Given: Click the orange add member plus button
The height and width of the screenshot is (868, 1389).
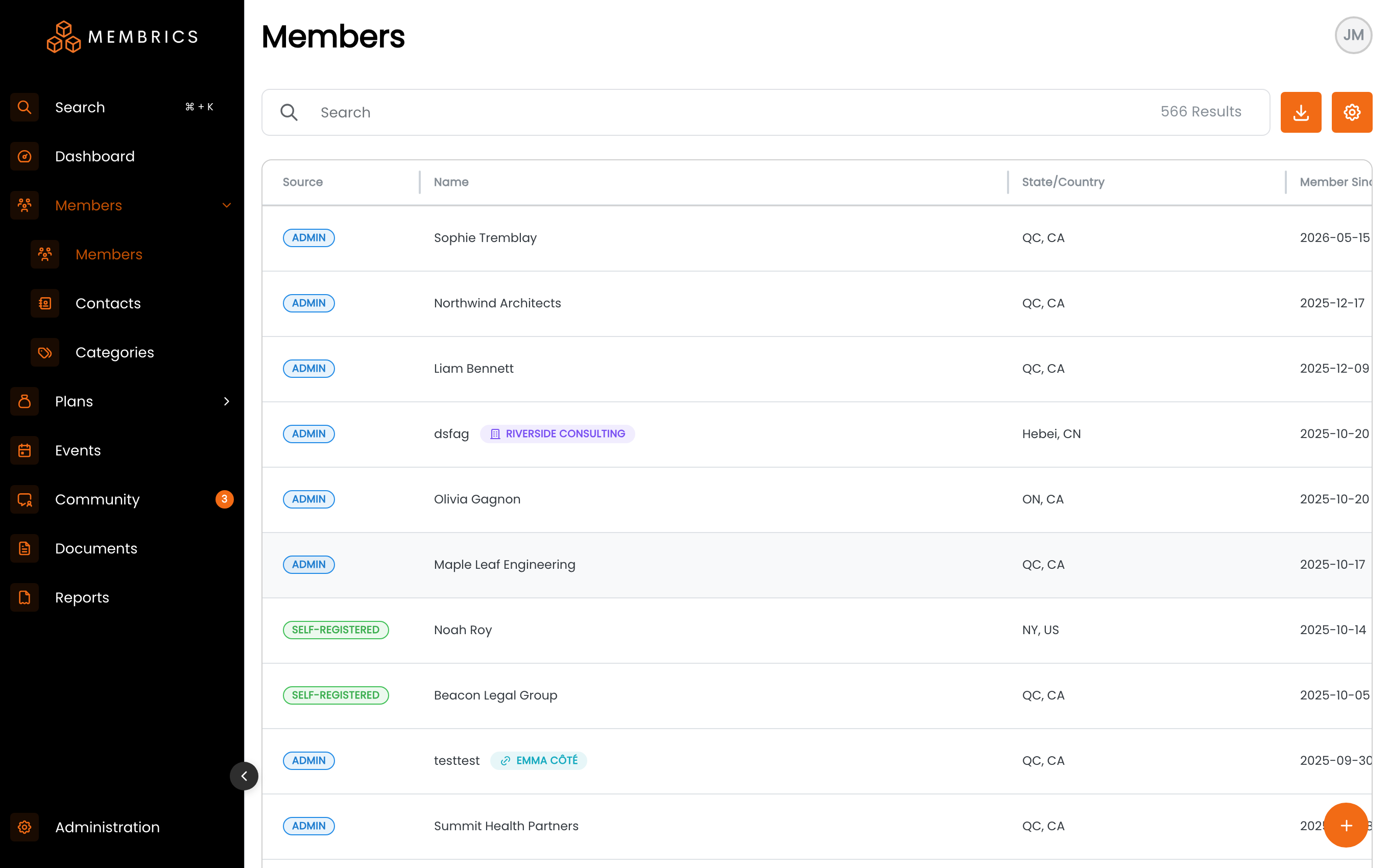Looking at the screenshot, I should (1346, 825).
